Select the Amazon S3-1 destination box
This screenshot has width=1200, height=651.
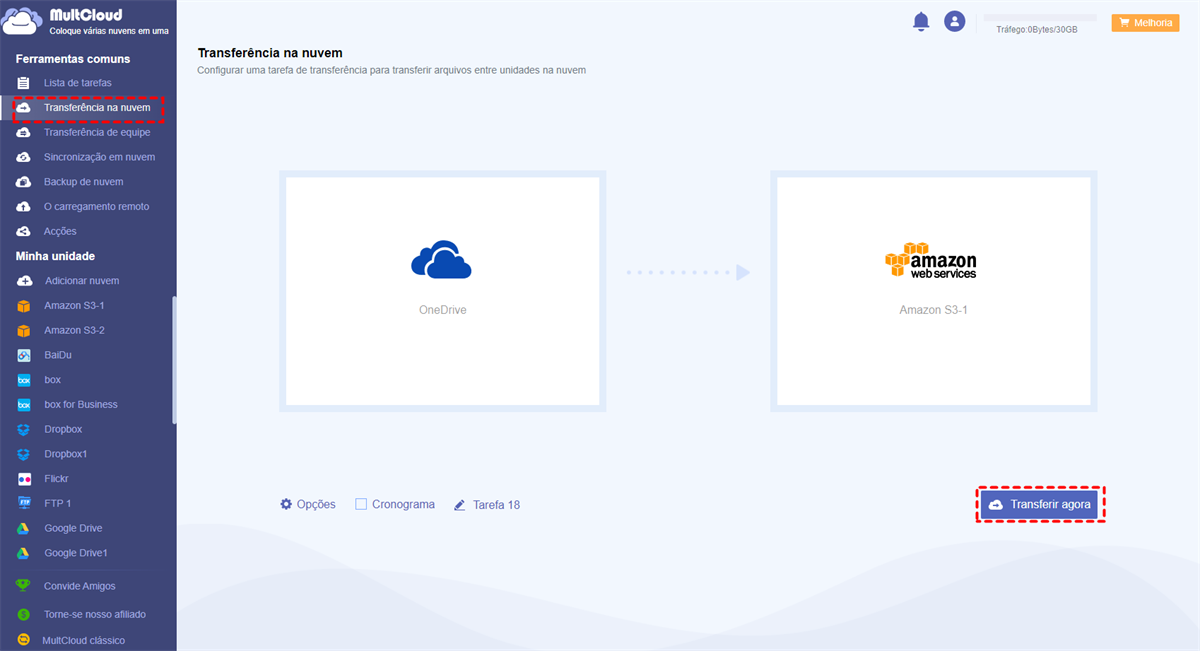[933, 291]
